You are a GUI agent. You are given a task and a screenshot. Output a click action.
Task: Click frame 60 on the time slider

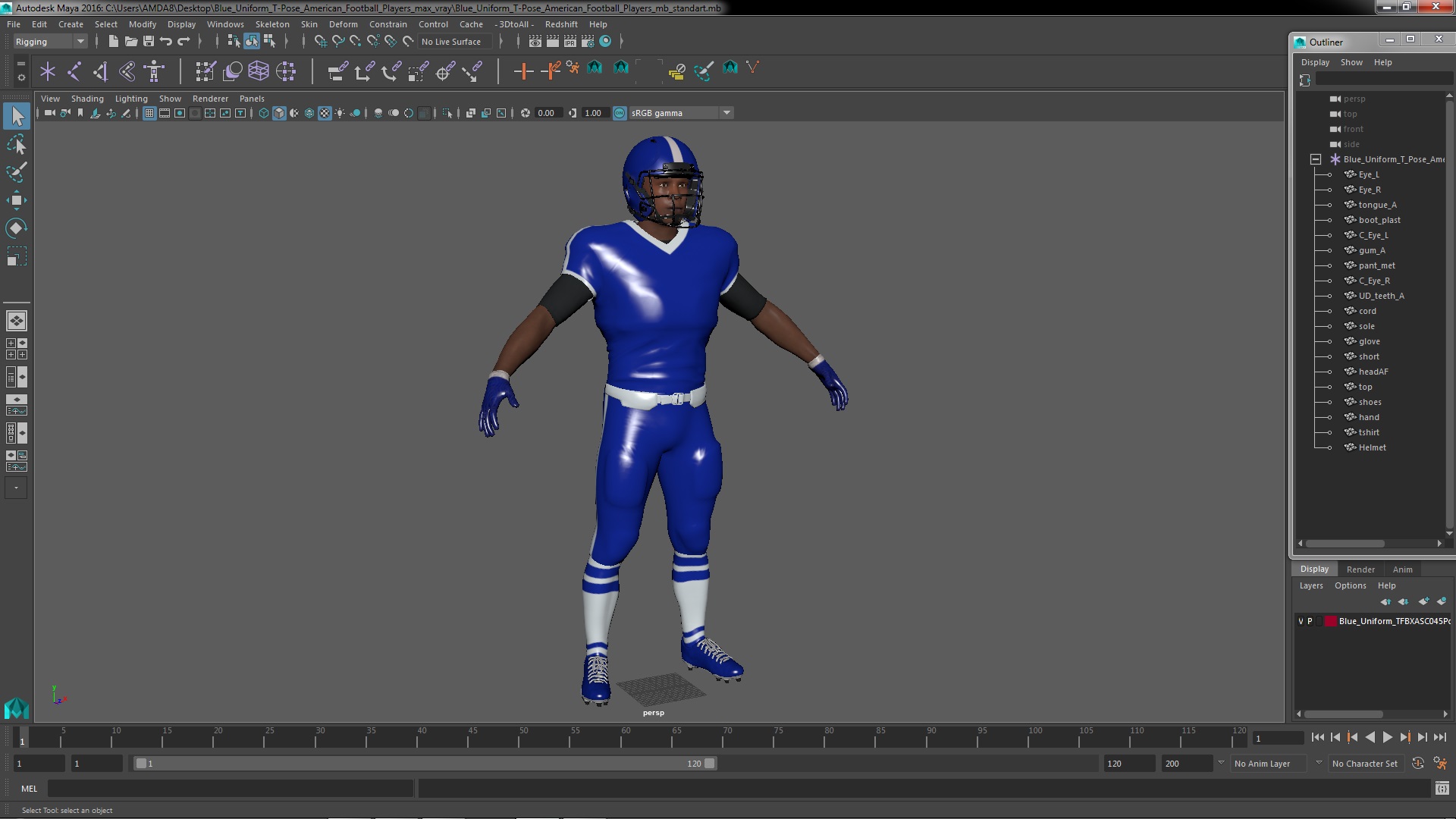(626, 737)
